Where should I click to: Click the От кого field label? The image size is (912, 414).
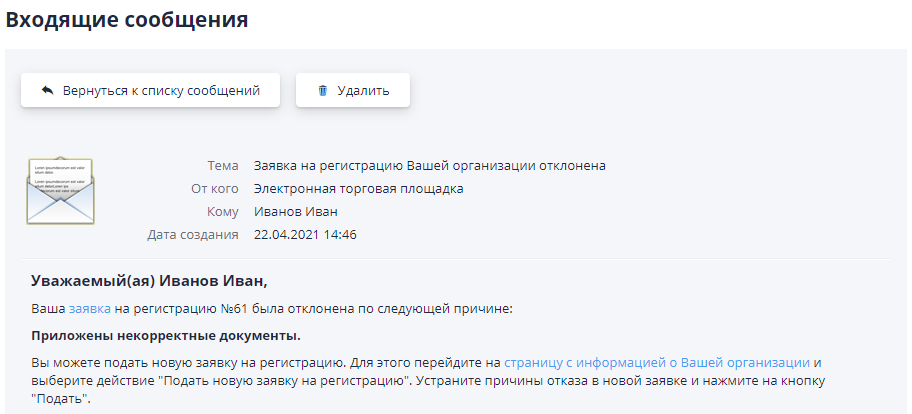(x=214, y=188)
